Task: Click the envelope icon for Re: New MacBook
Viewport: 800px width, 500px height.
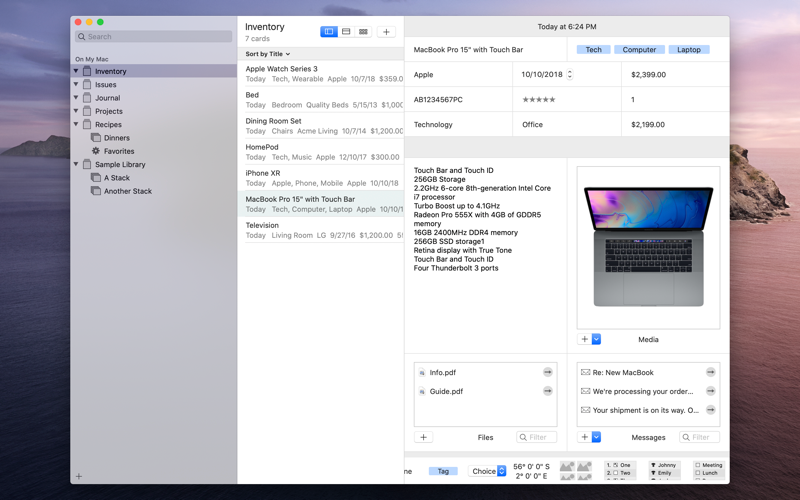Action: [585, 372]
